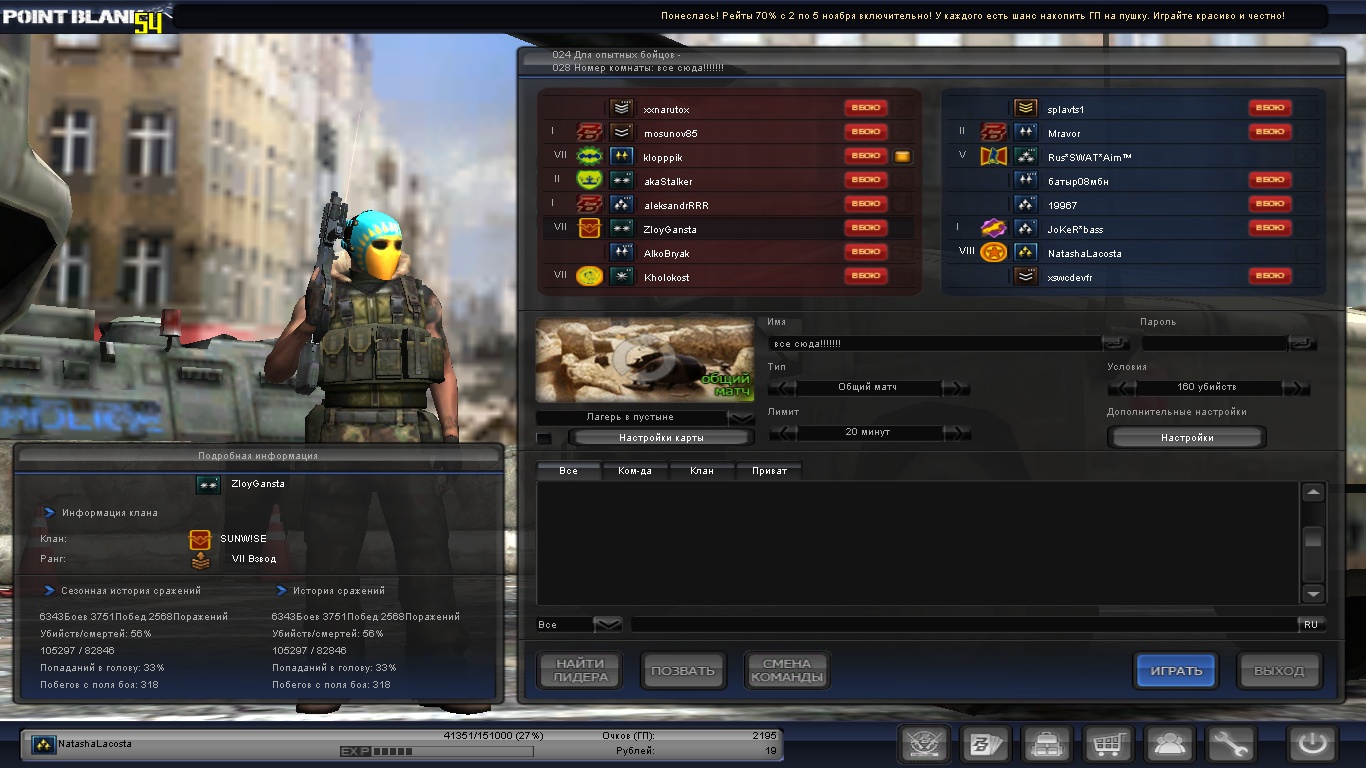Open the PB cards icon
This screenshot has width=1366, height=768.
pos(985,745)
